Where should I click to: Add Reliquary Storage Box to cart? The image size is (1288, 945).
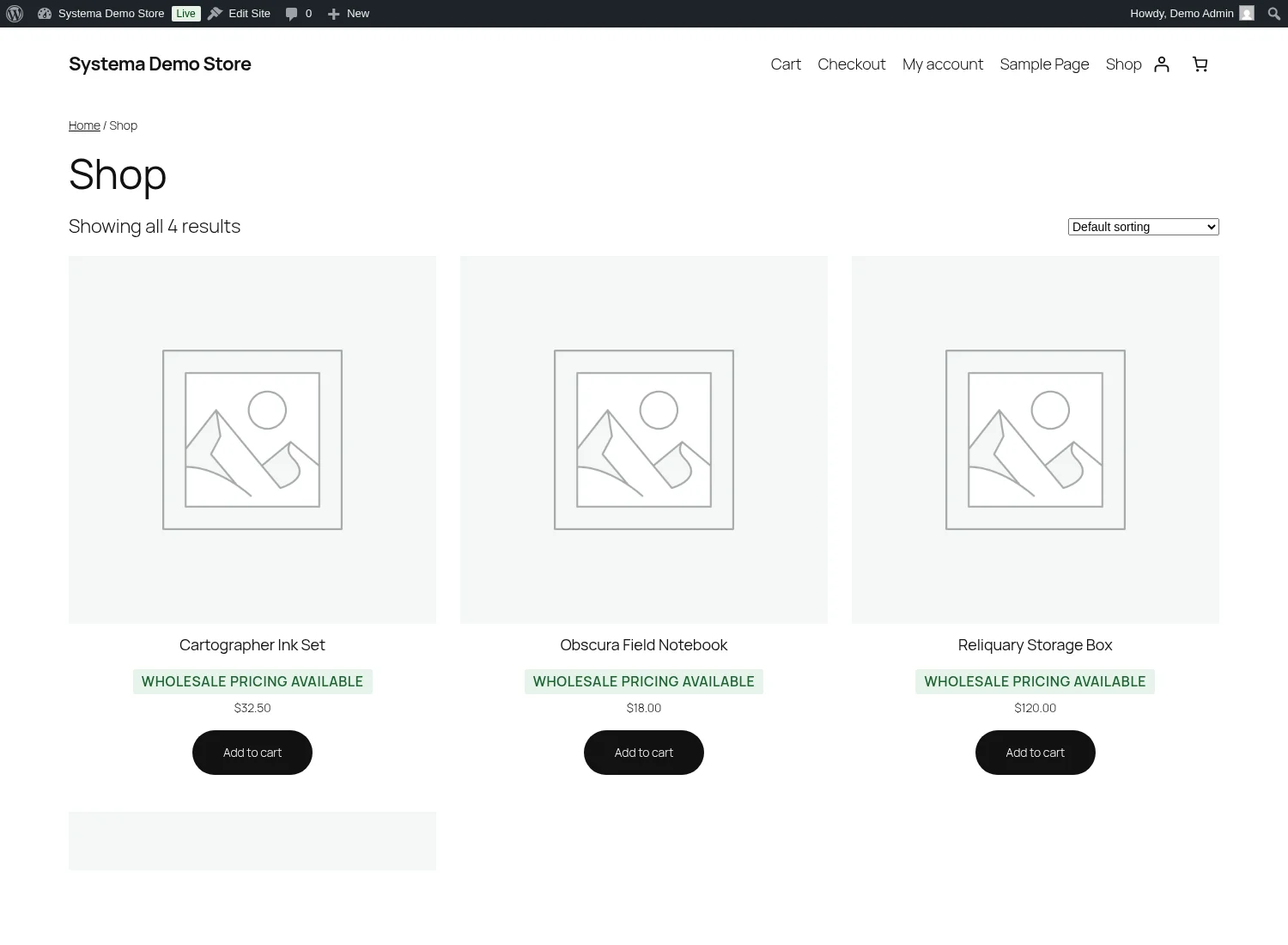(x=1036, y=753)
